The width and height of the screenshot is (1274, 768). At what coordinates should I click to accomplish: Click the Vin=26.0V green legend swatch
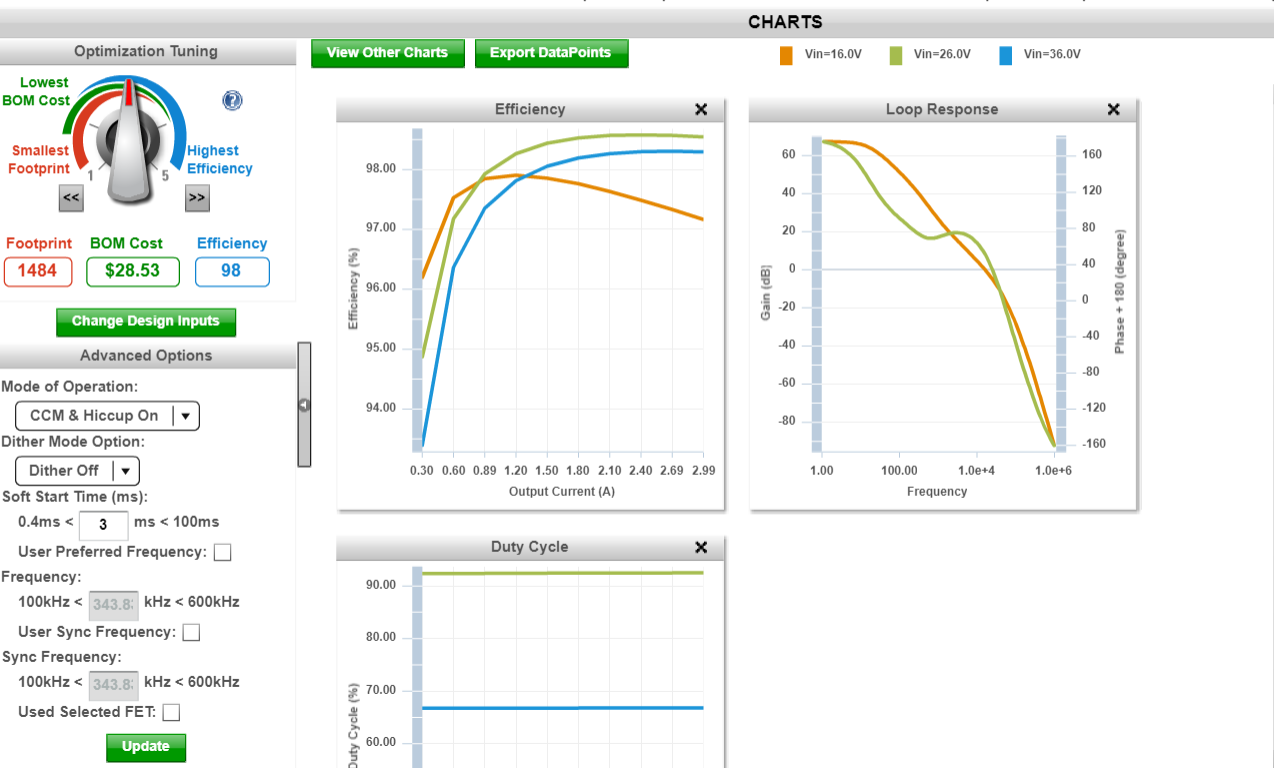896,55
